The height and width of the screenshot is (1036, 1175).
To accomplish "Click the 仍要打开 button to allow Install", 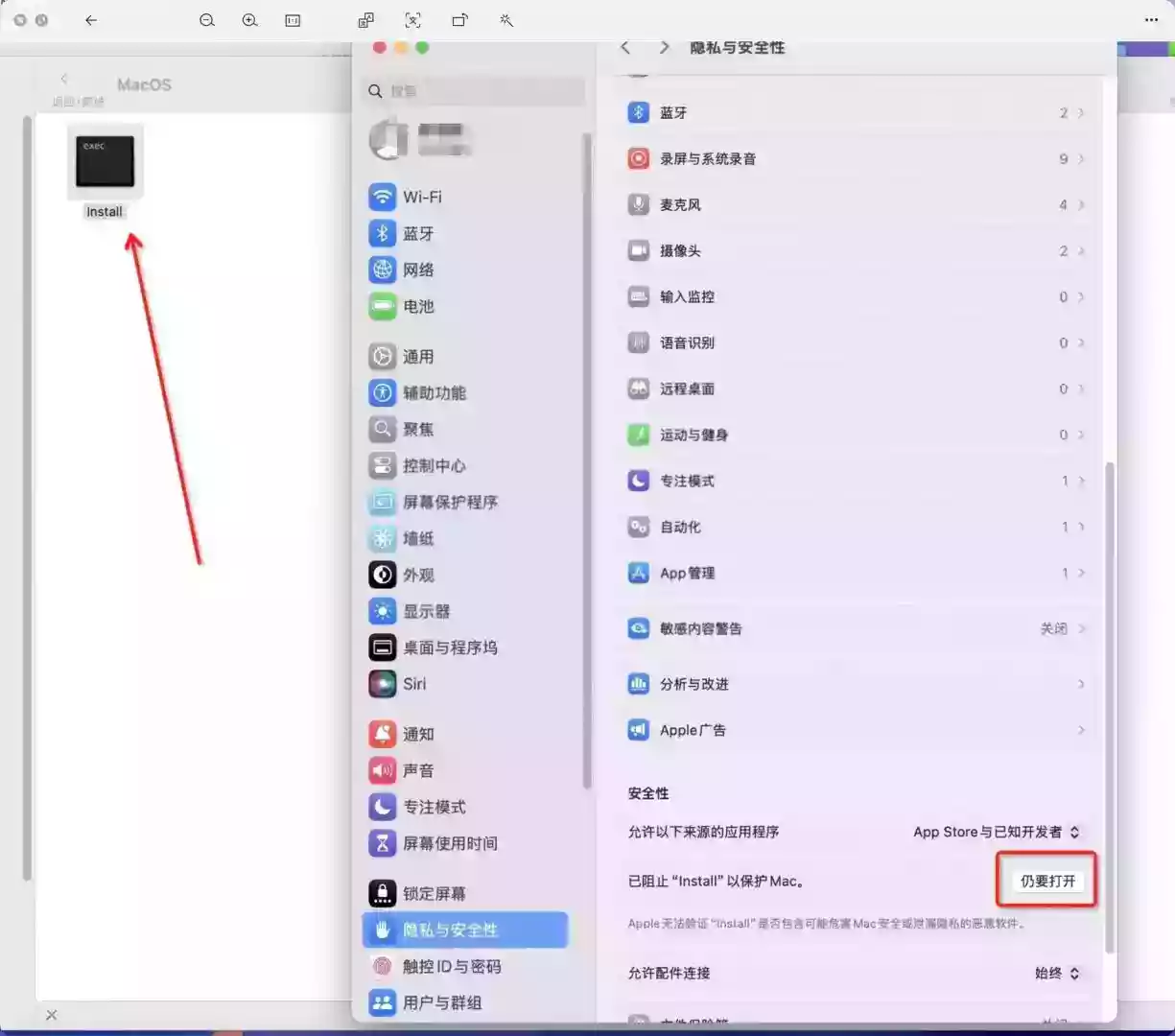I will click(x=1046, y=880).
